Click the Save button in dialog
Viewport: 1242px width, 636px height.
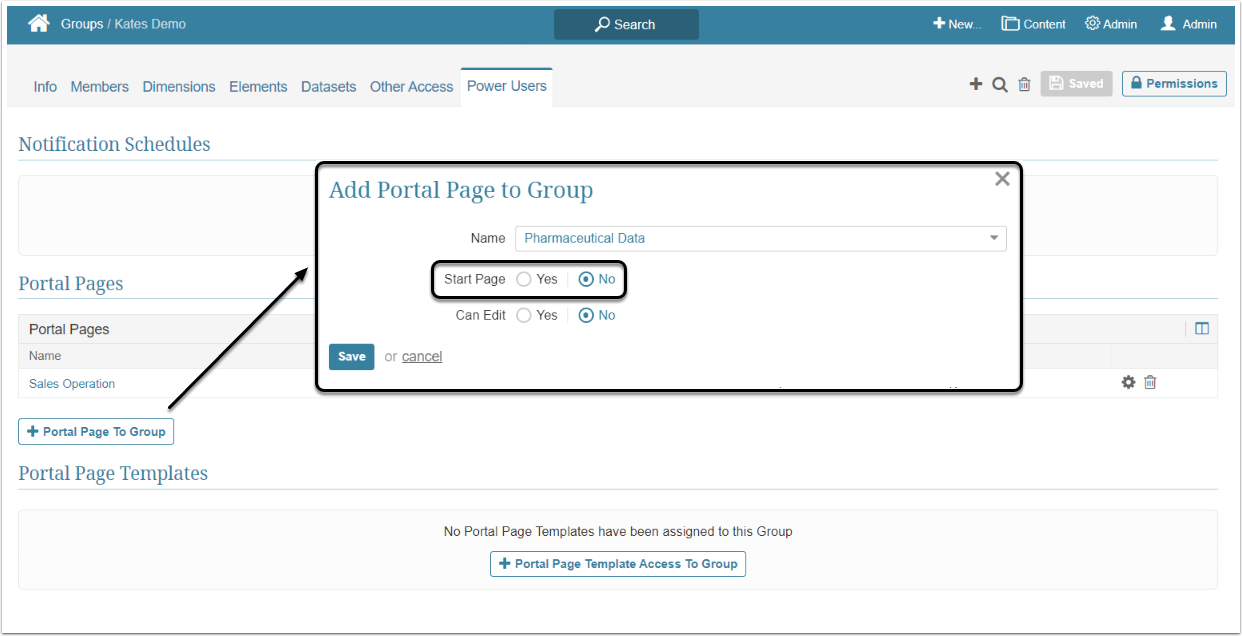pos(351,356)
